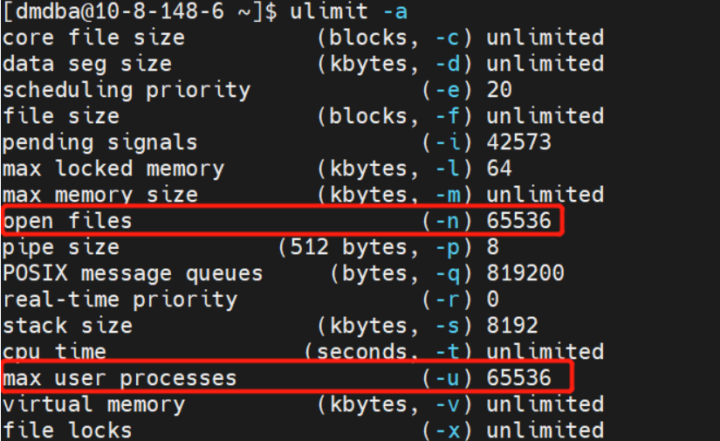
Task: Click 'max locked memory' label
Action: 113,169
